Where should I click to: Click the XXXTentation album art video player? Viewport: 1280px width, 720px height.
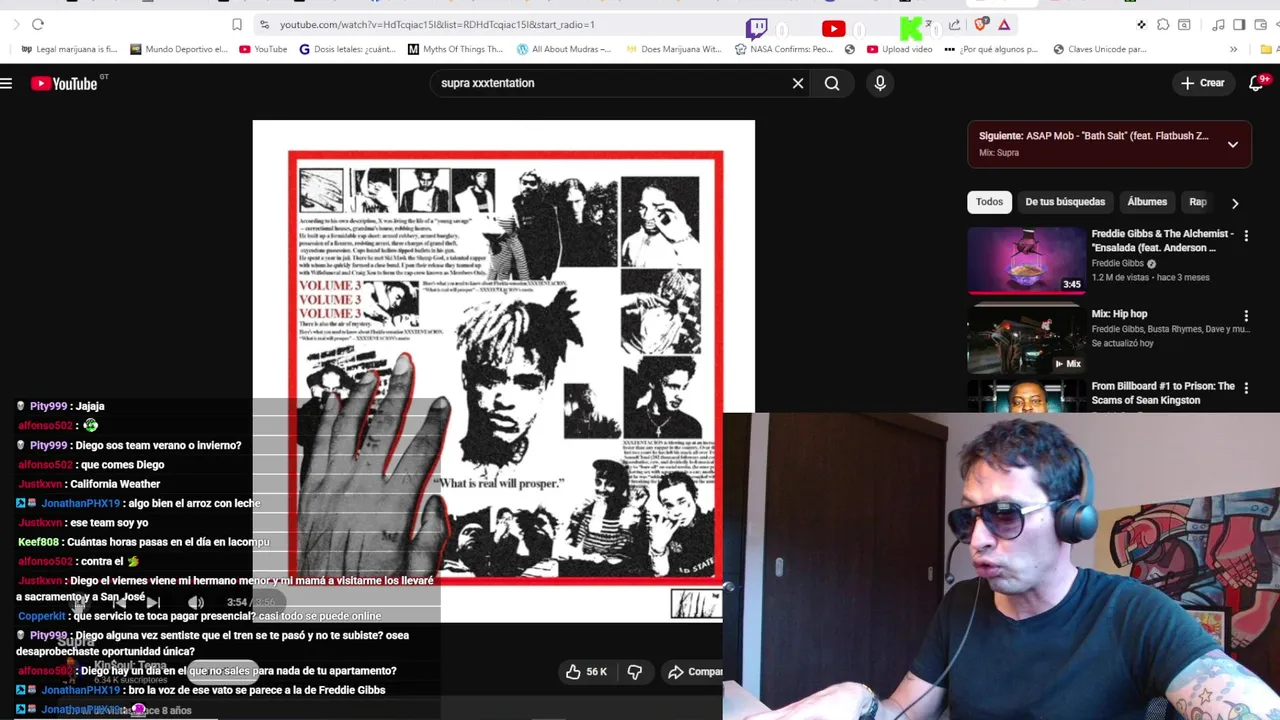503,370
